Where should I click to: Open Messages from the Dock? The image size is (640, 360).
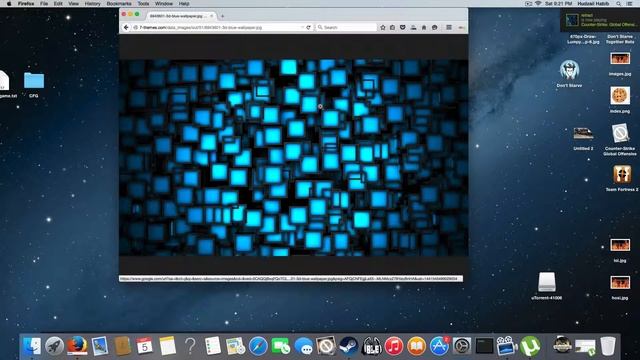coord(304,346)
